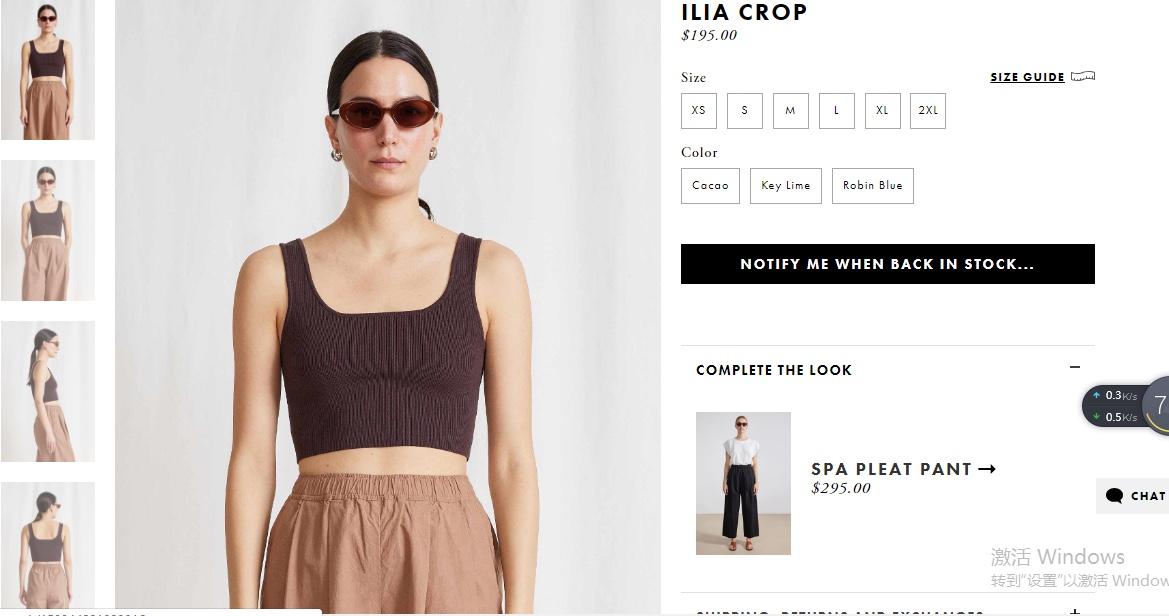Select size L
The height and width of the screenshot is (616, 1169).
point(836,110)
